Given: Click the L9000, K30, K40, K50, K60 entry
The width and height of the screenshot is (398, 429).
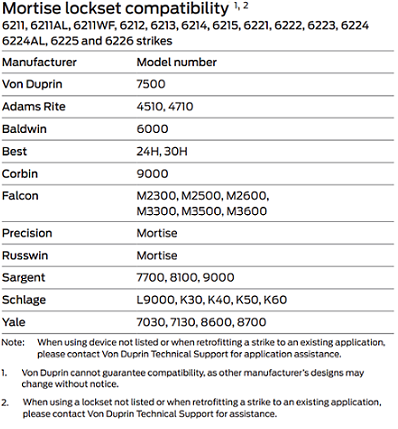Looking at the screenshot, I should pos(212,300).
